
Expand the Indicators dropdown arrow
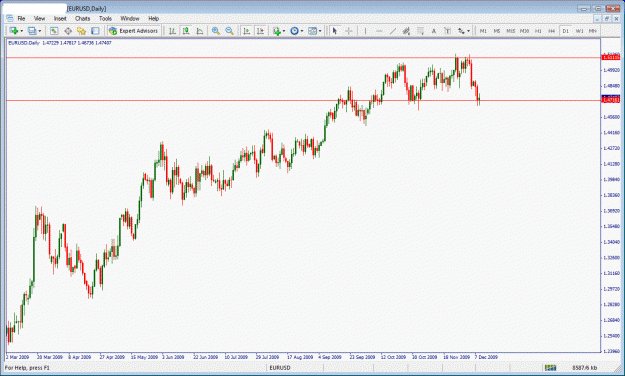point(284,31)
